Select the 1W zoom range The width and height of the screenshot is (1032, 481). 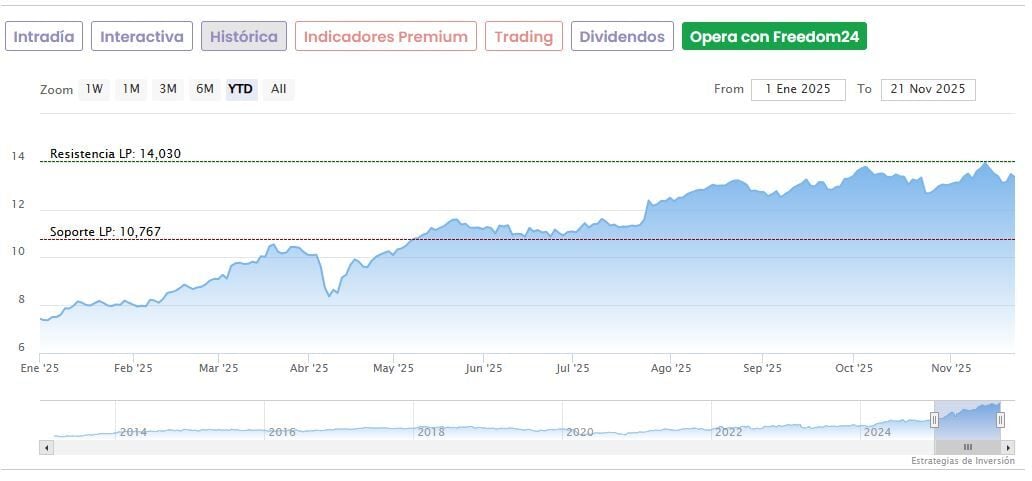94,89
